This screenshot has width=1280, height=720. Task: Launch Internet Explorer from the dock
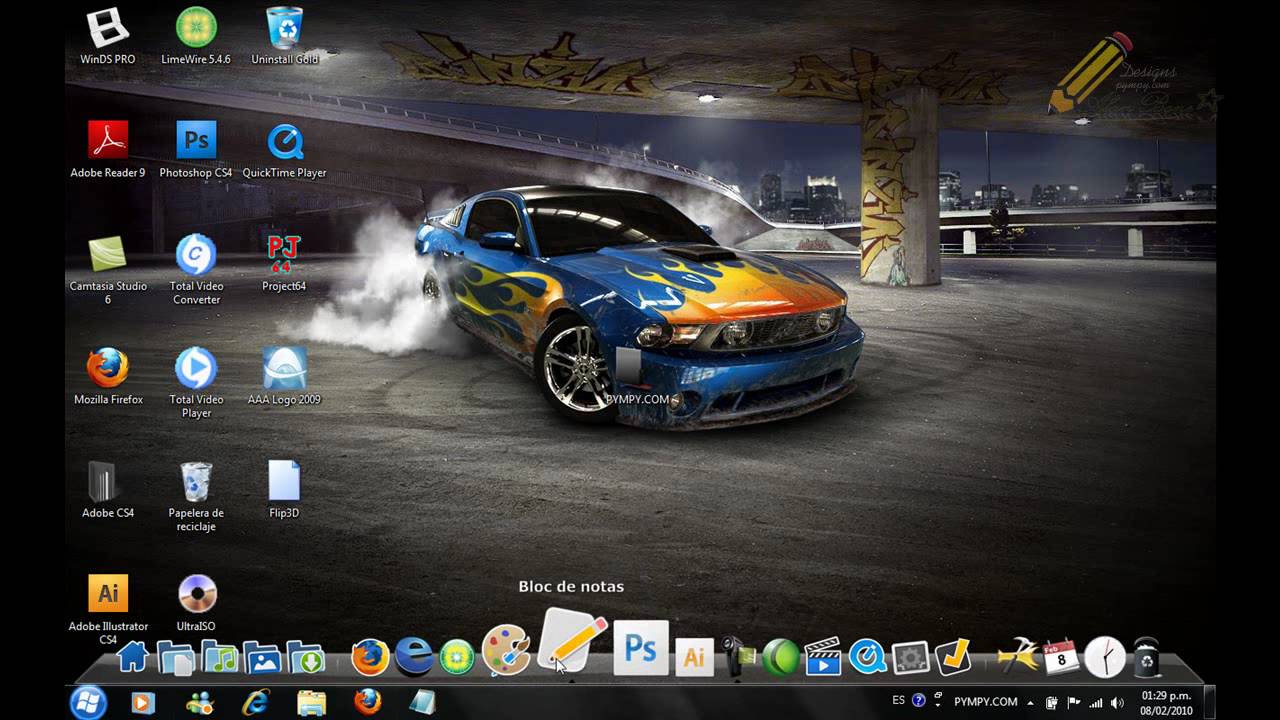413,656
